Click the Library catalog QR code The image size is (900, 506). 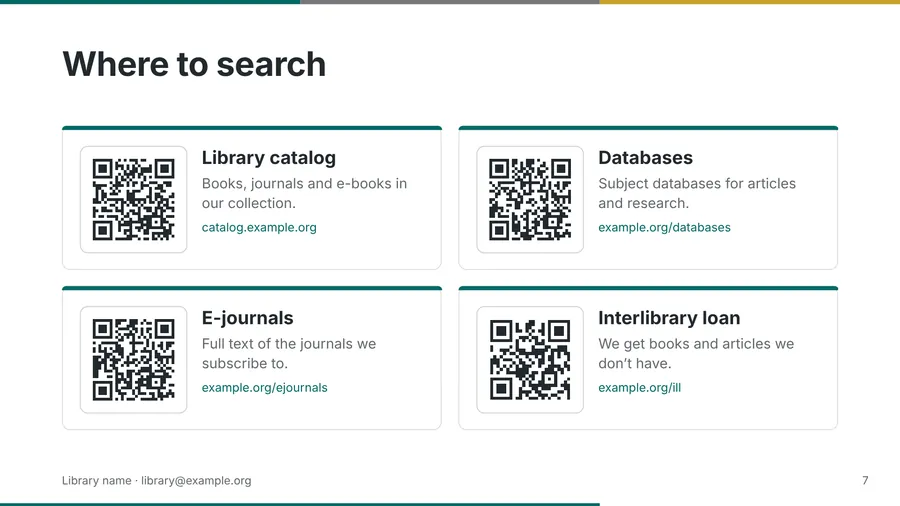tap(133, 199)
